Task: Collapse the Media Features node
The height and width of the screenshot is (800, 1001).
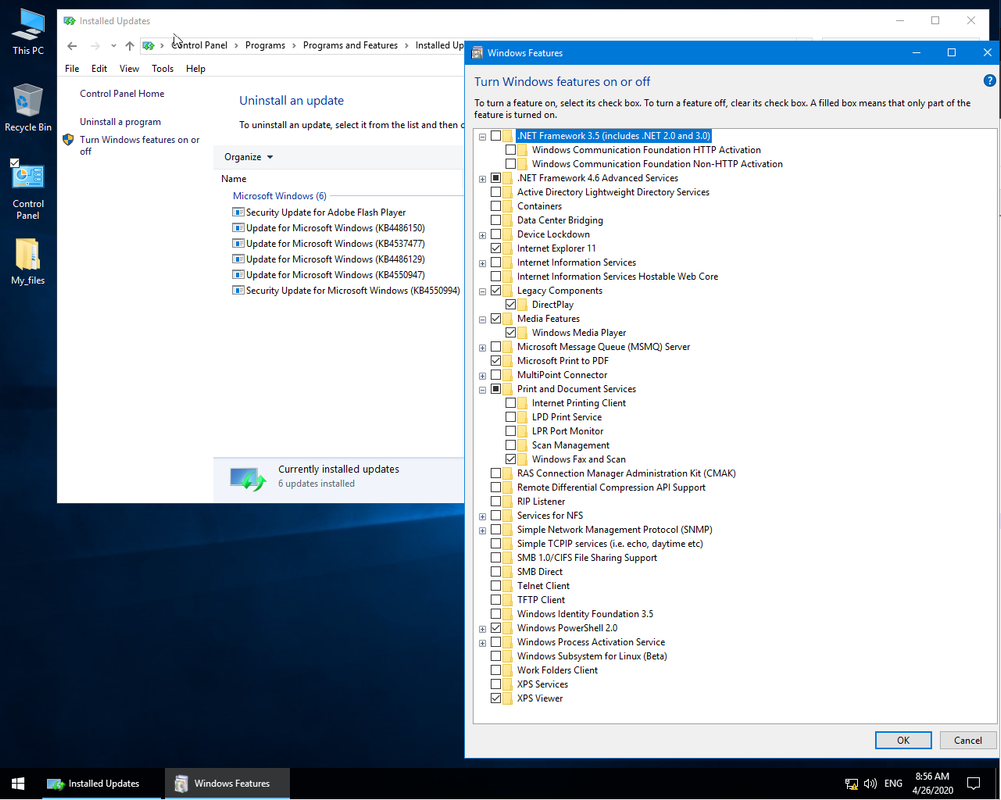Action: click(x=483, y=319)
